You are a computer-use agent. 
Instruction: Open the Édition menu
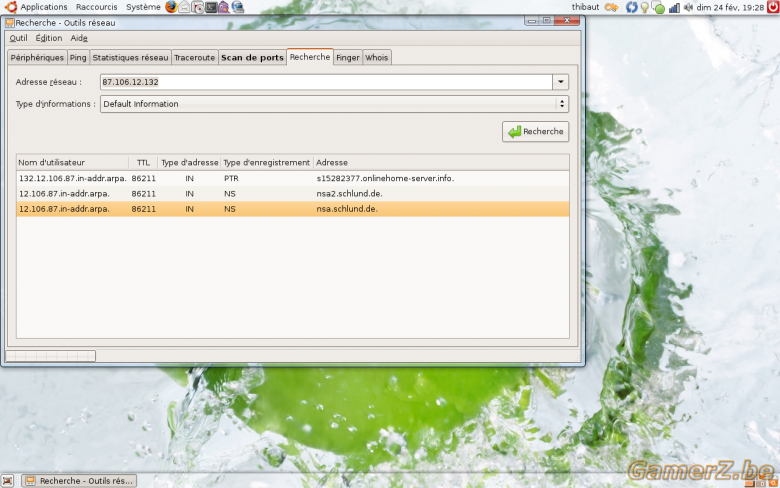[49, 38]
